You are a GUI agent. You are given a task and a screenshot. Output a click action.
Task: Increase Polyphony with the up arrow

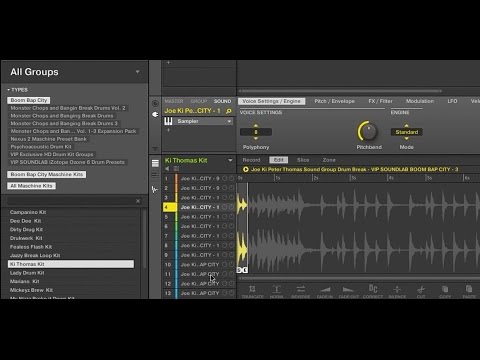click(x=256, y=126)
